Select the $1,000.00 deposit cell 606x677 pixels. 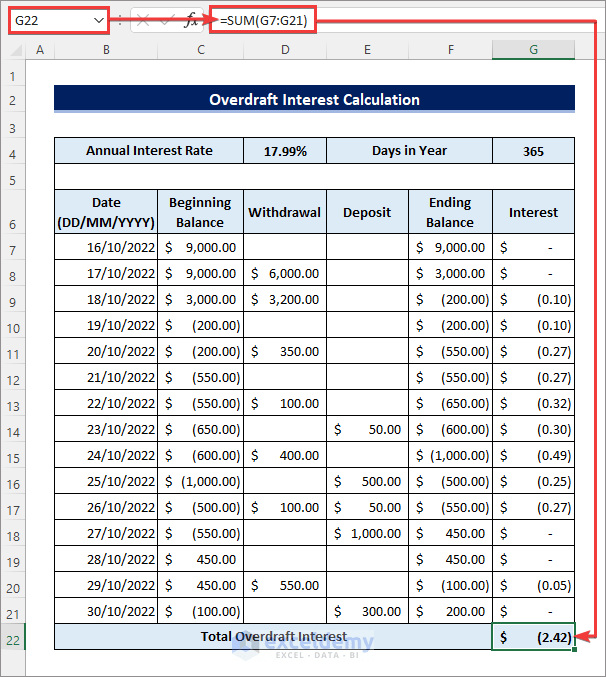(367, 533)
